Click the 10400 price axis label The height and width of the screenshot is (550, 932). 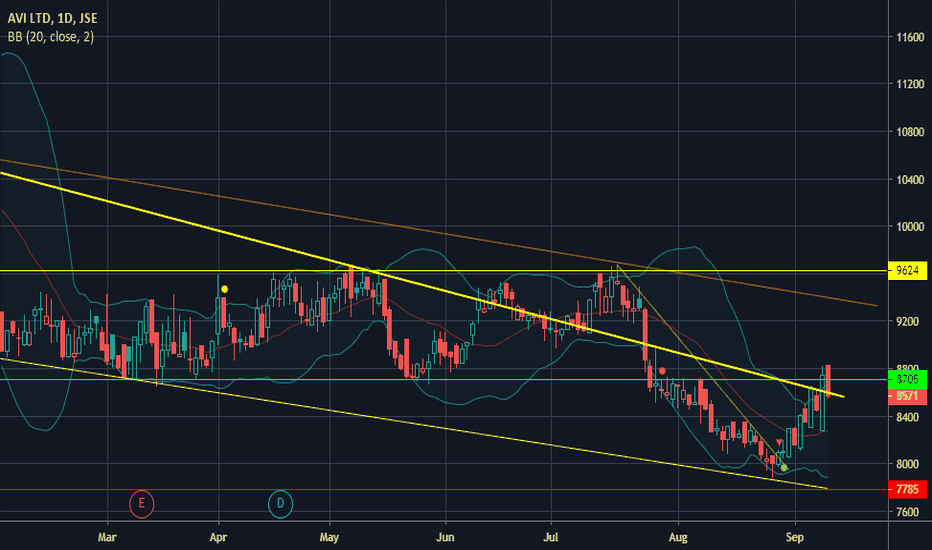point(910,180)
